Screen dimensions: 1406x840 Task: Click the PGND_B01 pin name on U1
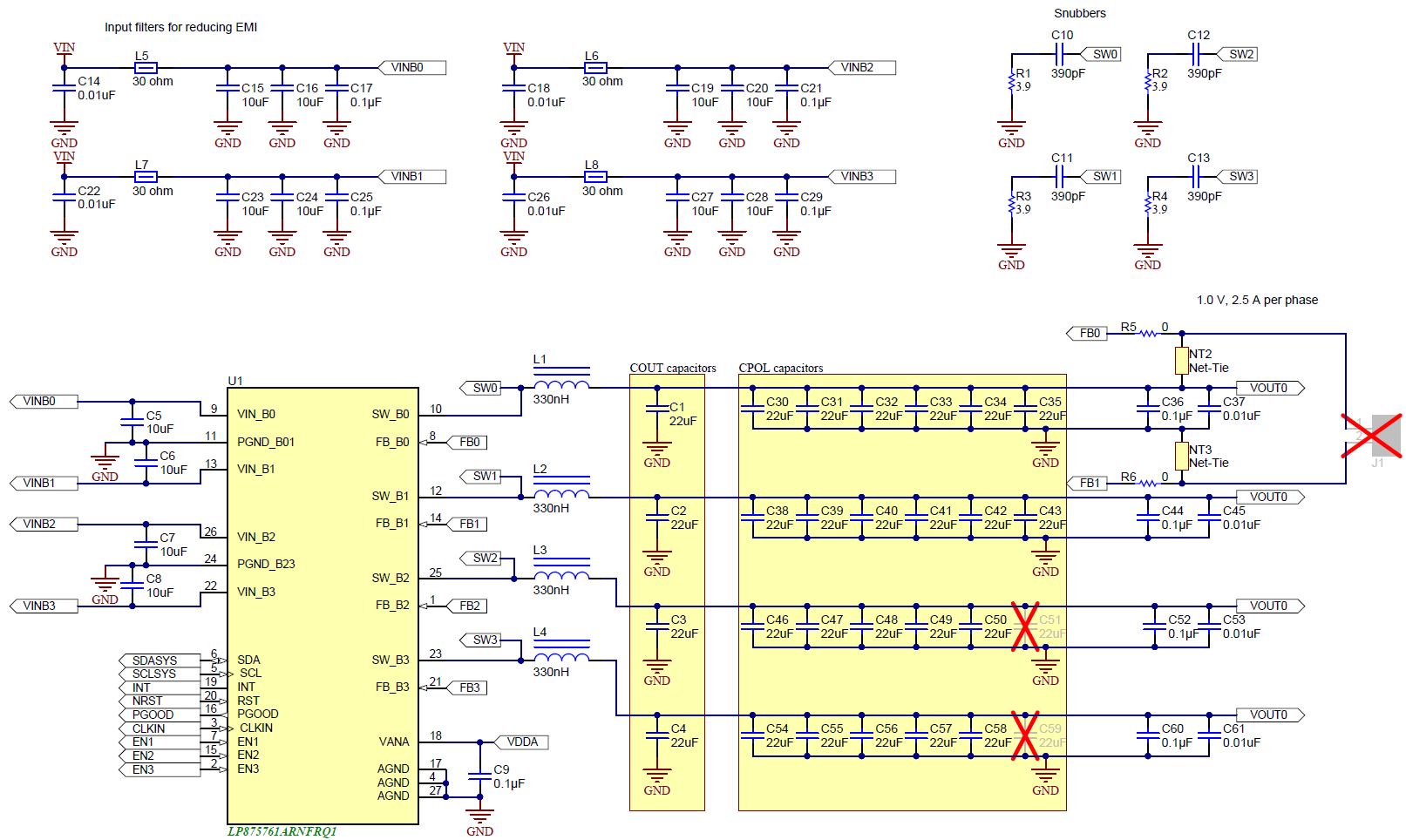point(266,442)
